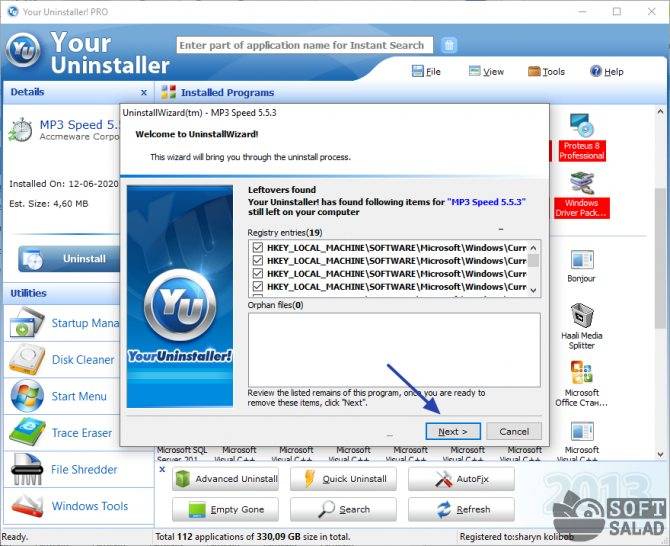Click the Search button in bottom toolbar

pyautogui.click(x=343, y=509)
